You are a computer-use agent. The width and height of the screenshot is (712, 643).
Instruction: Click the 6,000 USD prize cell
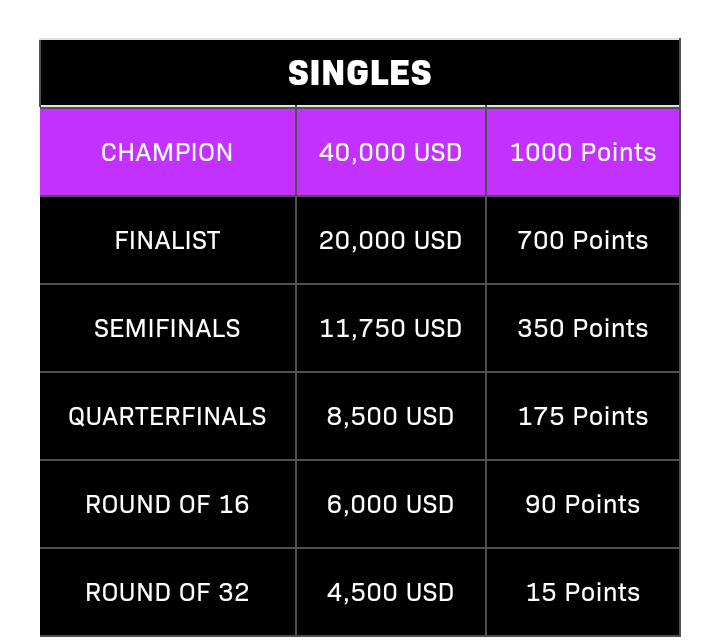coord(391,504)
